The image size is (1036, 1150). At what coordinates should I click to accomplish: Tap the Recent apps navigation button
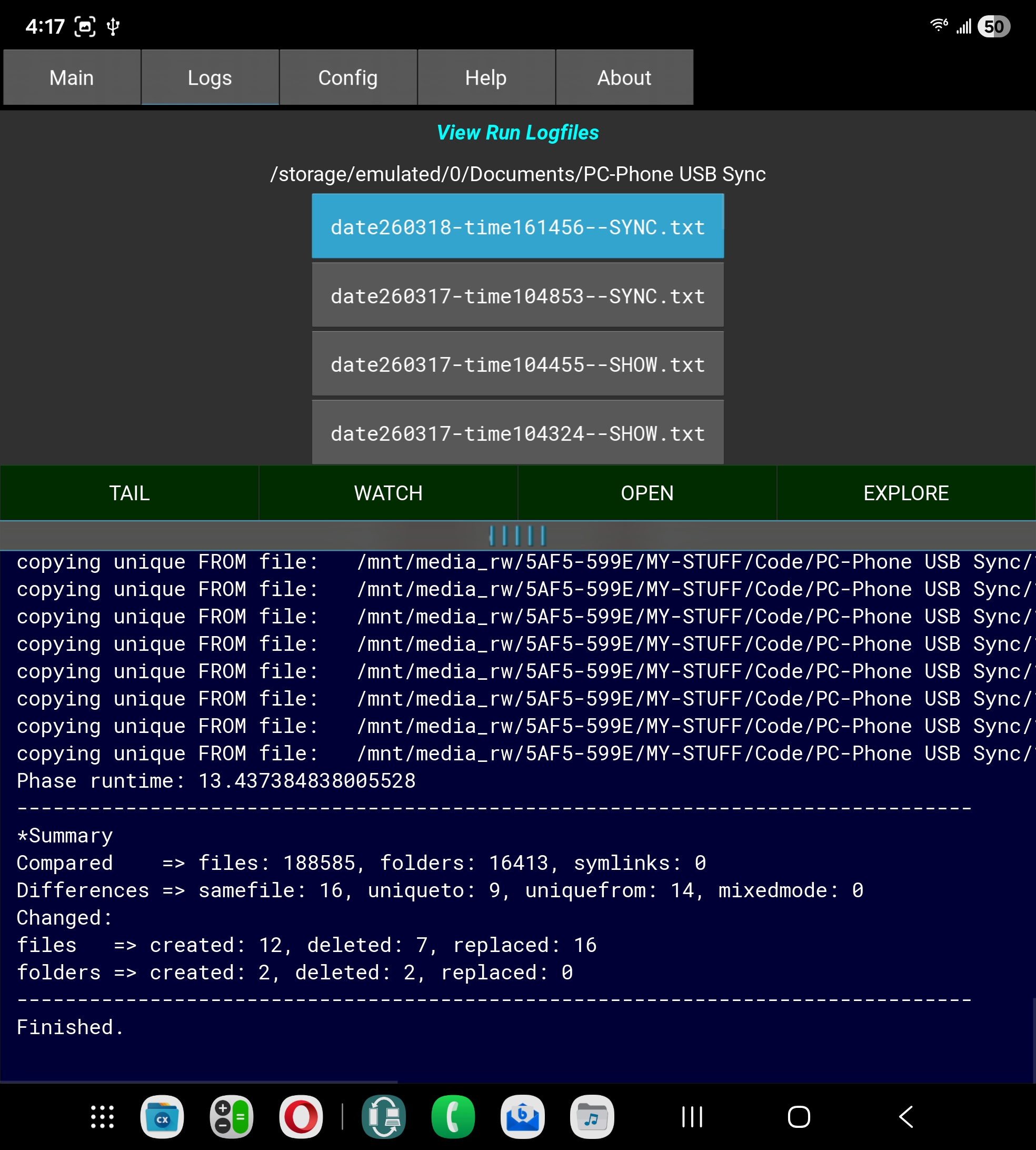click(692, 1117)
